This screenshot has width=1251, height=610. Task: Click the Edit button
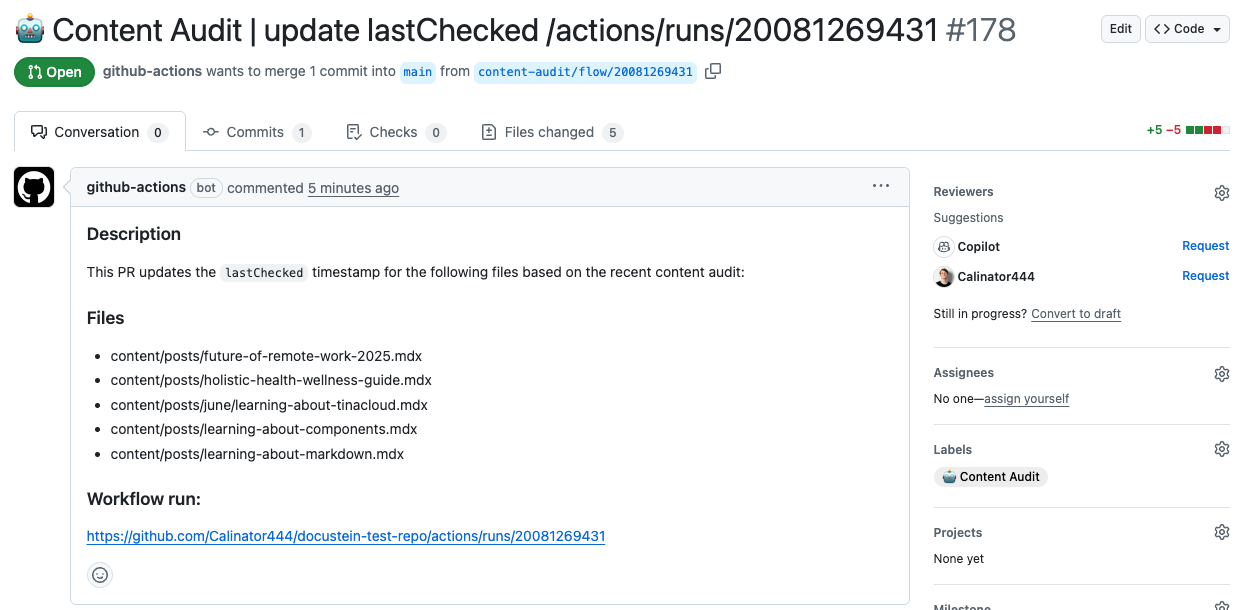pyautogui.click(x=1120, y=28)
